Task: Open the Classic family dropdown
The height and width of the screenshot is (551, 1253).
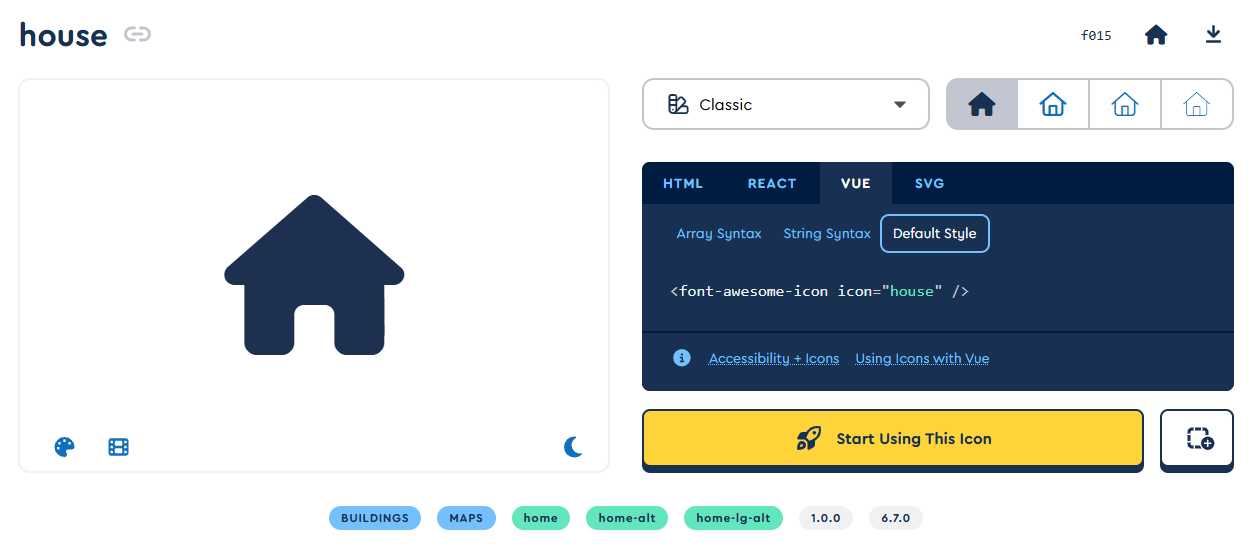Action: pos(786,104)
